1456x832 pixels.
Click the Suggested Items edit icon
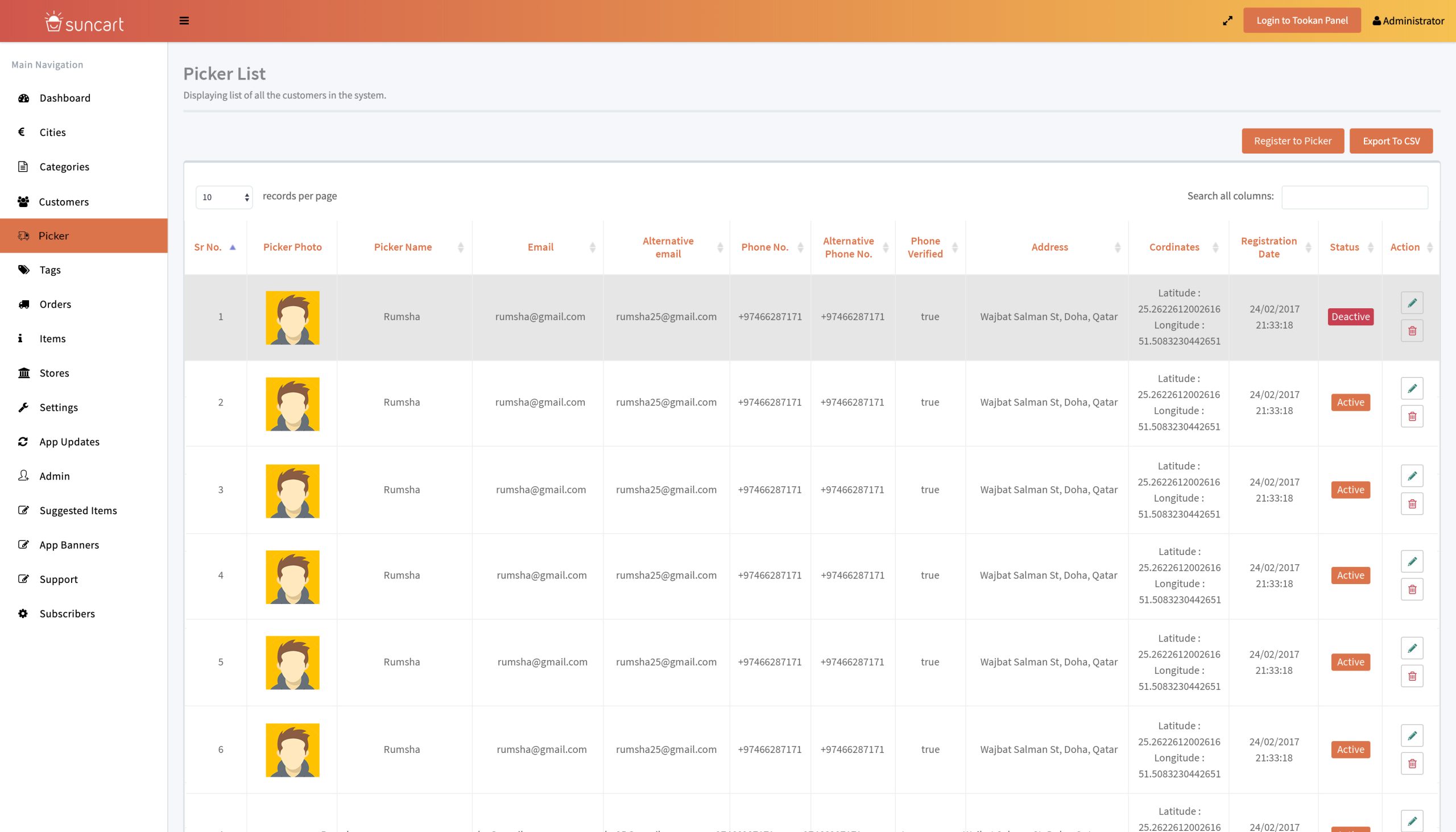coord(23,510)
